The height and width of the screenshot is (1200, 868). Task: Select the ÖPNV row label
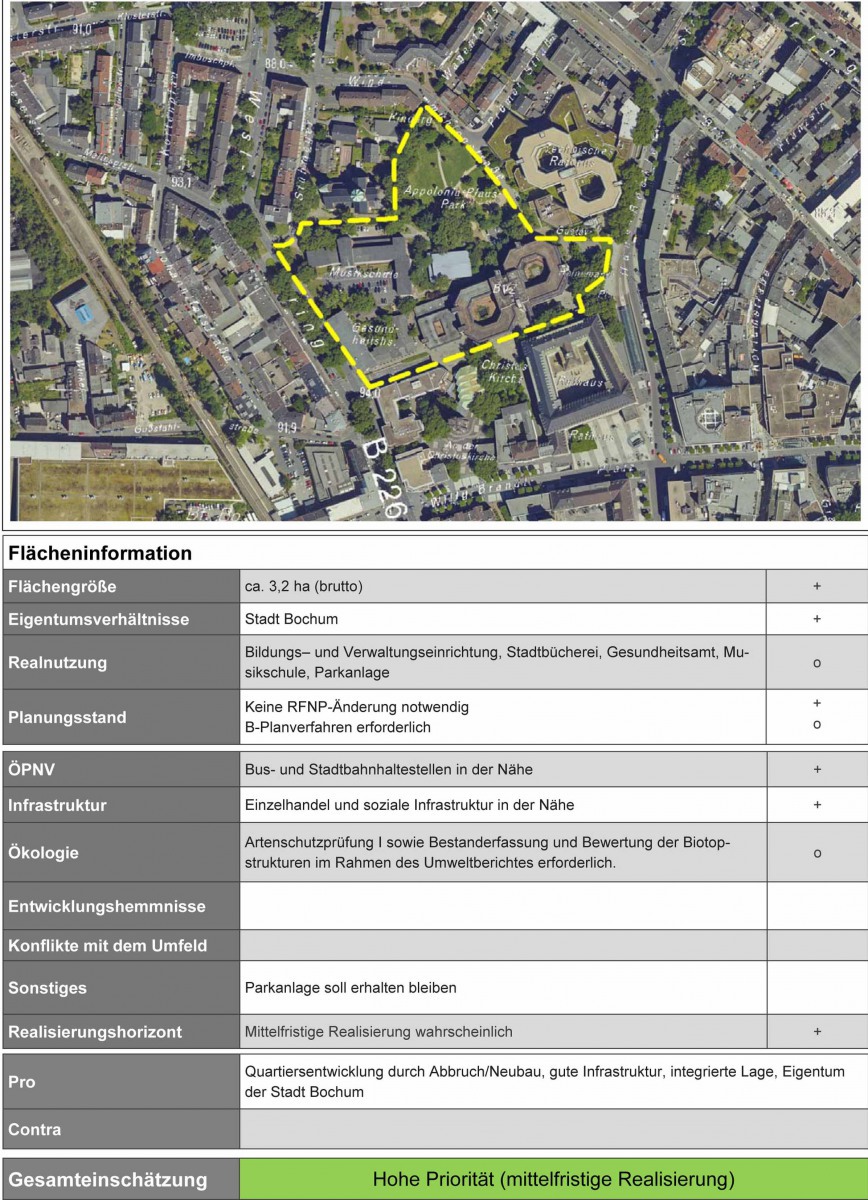click(34, 770)
